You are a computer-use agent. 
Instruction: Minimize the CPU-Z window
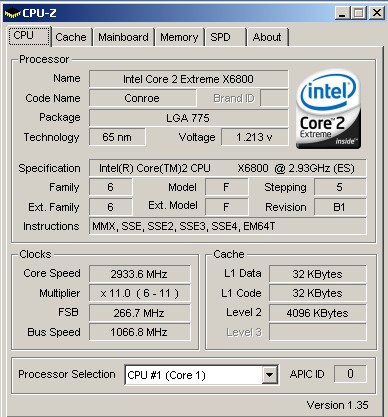[x=342, y=13]
